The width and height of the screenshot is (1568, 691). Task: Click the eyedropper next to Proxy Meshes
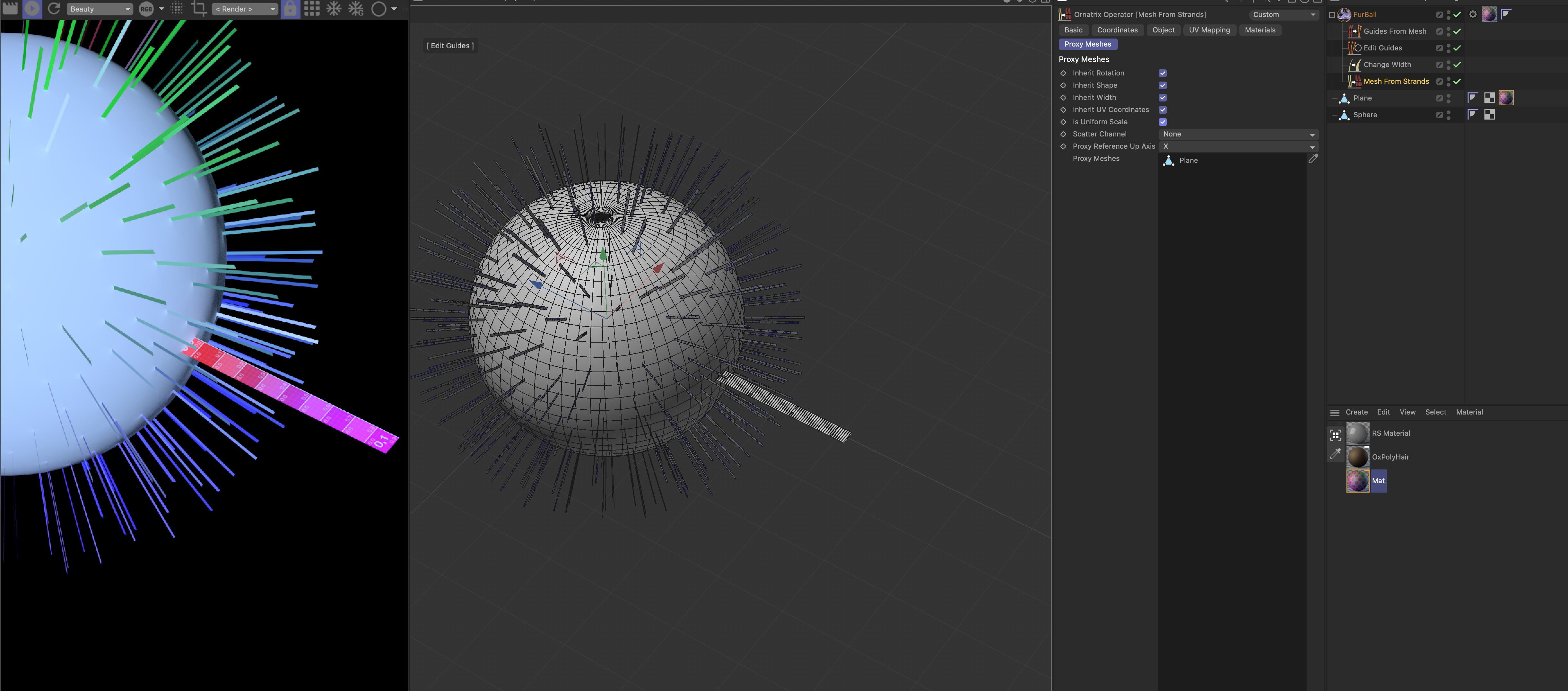tap(1313, 159)
